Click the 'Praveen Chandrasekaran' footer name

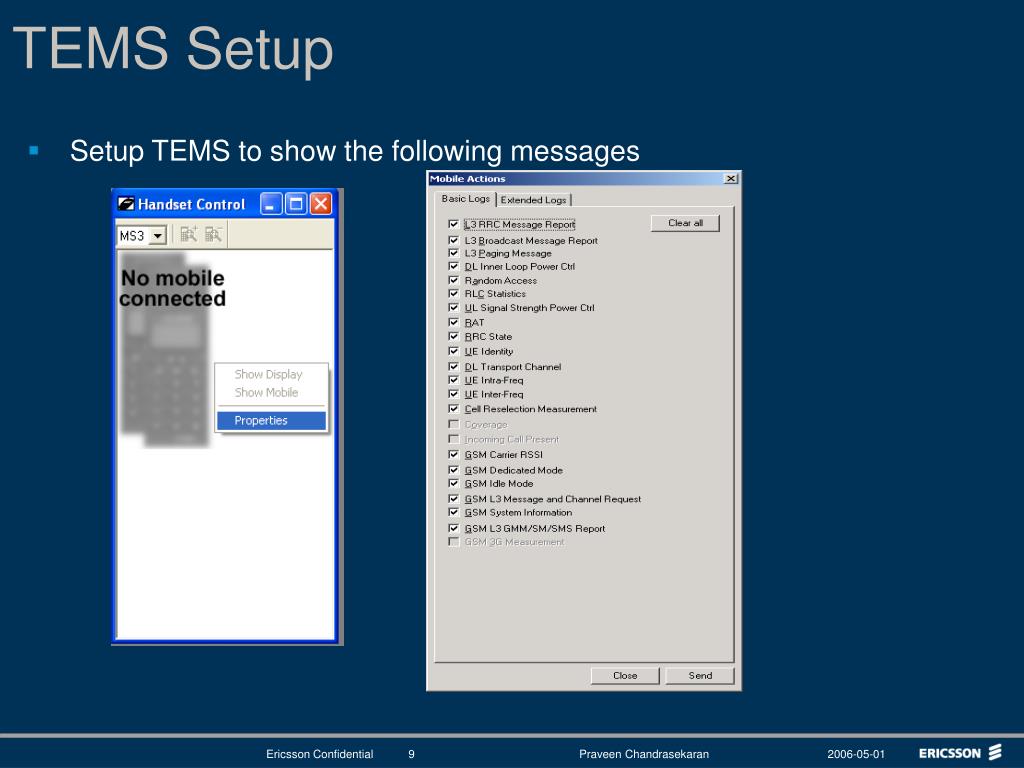(x=643, y=754)
